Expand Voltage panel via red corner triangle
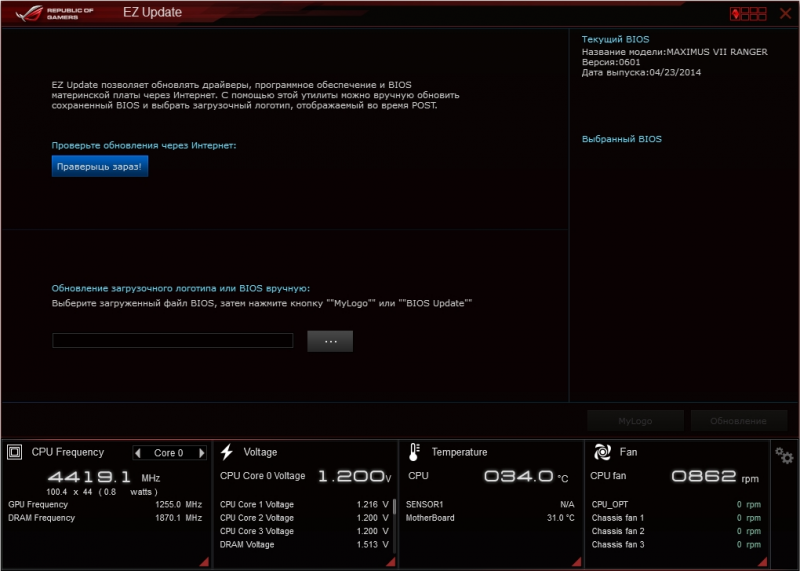Viewport: 800px width, 571px height. click(391, 562)
